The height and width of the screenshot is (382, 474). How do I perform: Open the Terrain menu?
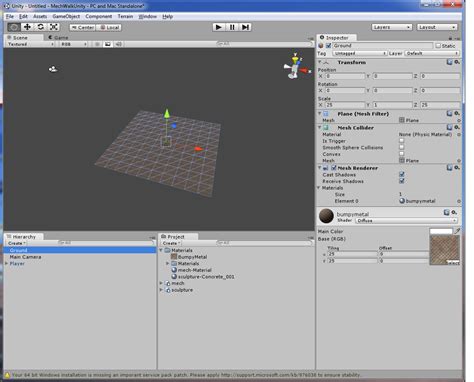125,16
